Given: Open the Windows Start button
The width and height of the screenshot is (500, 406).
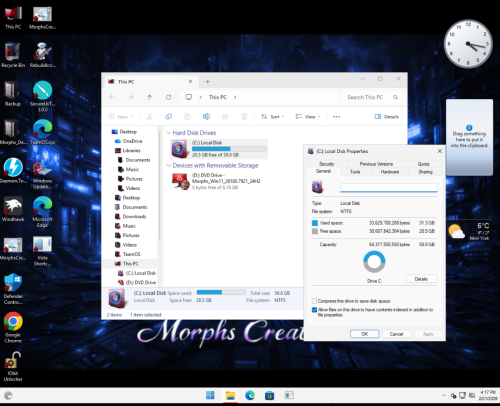Looking at the screenshot, I should pos(210,395).
